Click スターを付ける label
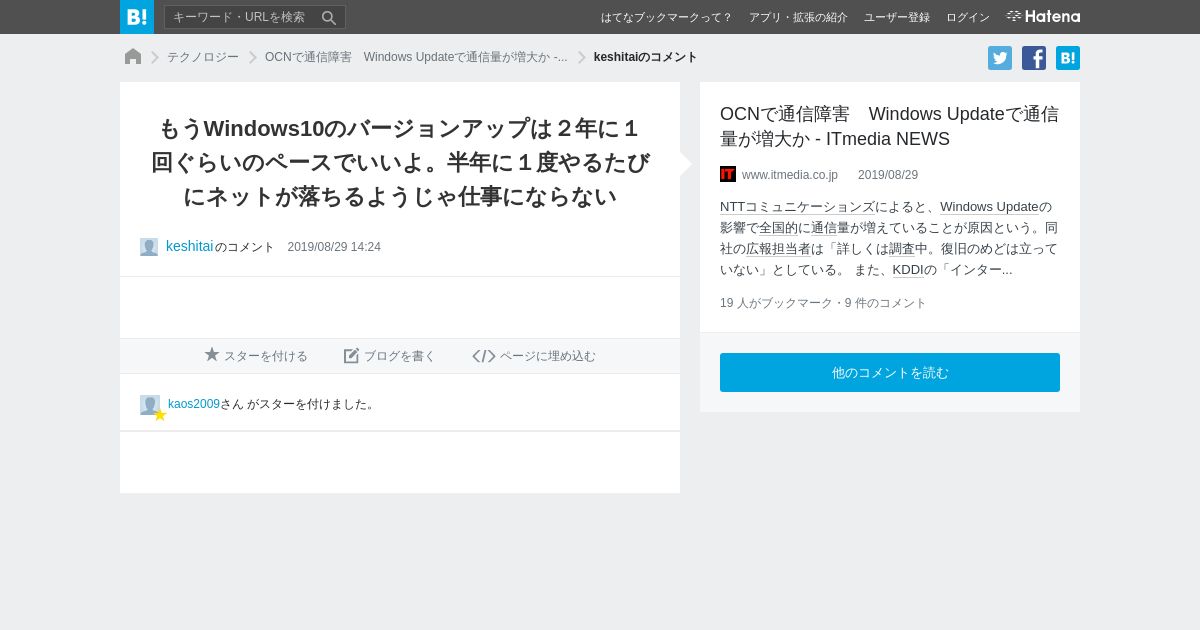 pos(266,356)
